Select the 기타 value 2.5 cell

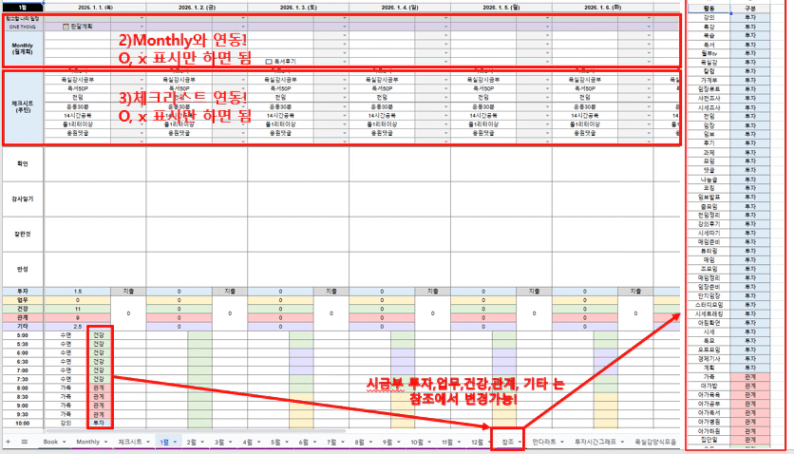tap(77, 326)
